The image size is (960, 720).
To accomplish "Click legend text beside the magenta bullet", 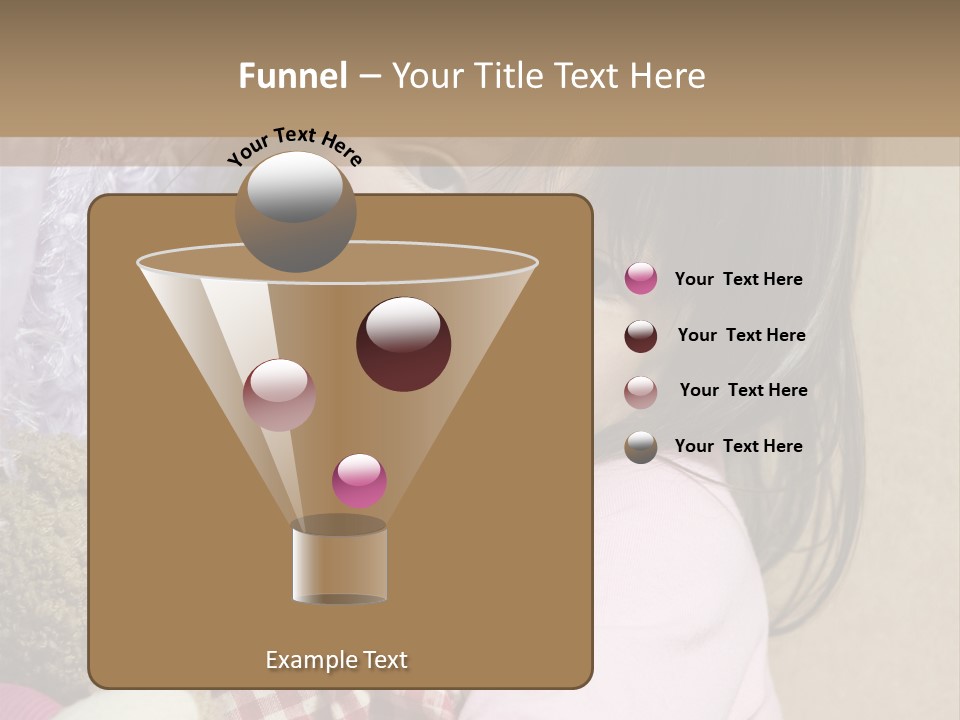I will point(738,279).
